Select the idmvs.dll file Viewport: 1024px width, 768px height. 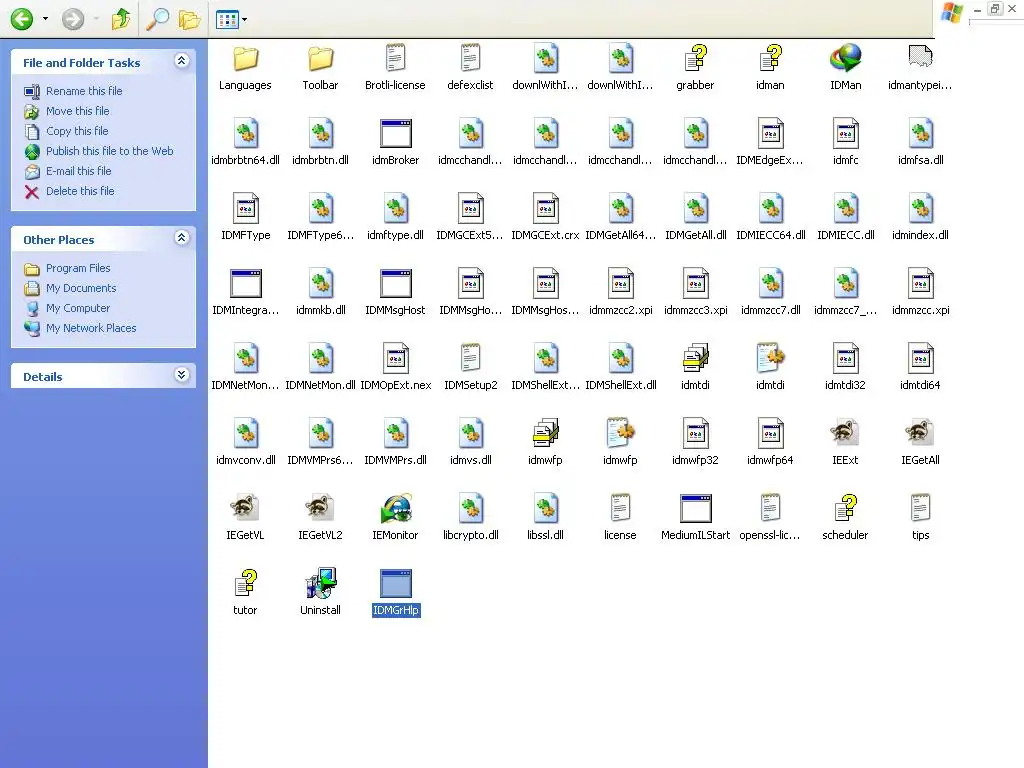point(470,443)
